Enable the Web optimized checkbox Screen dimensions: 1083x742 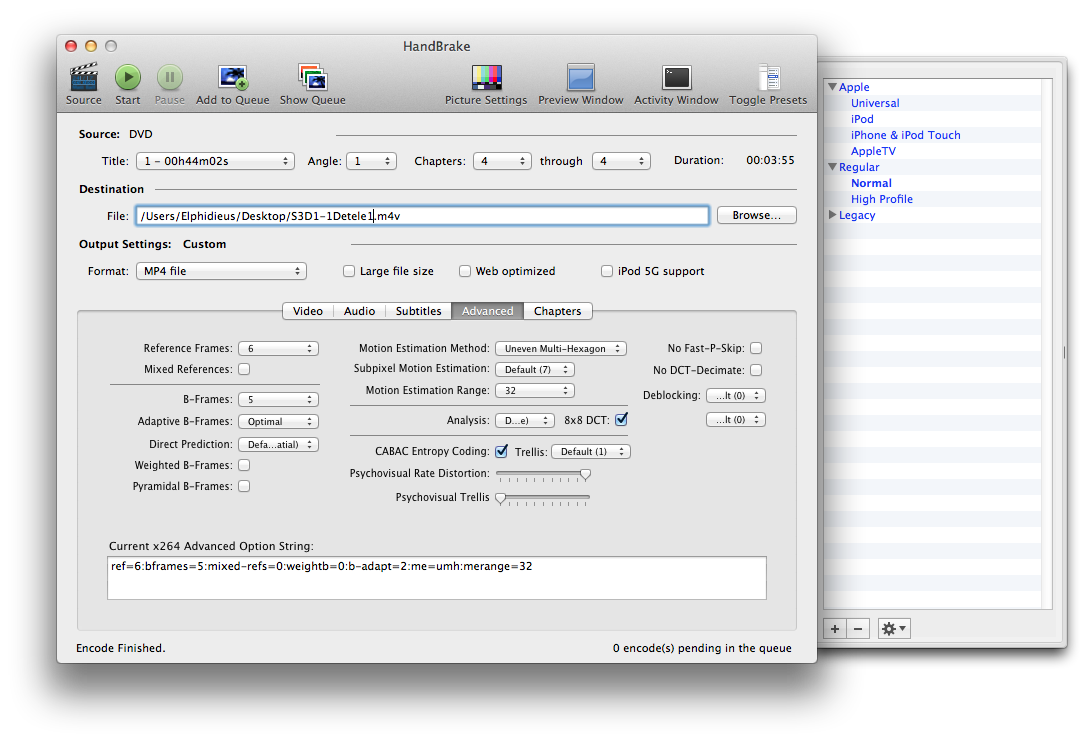[465, 272]
